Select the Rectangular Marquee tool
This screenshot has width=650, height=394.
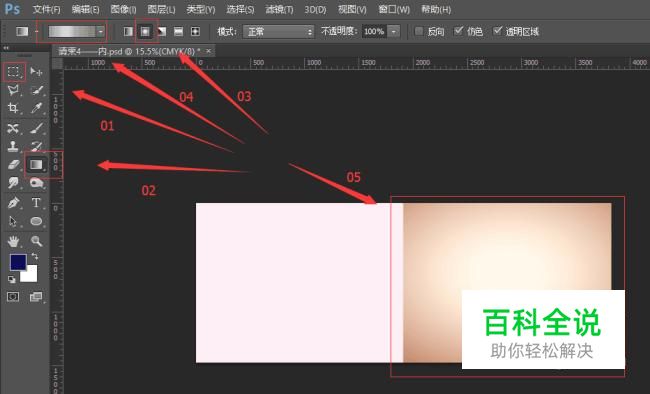(x=13, y=72)
